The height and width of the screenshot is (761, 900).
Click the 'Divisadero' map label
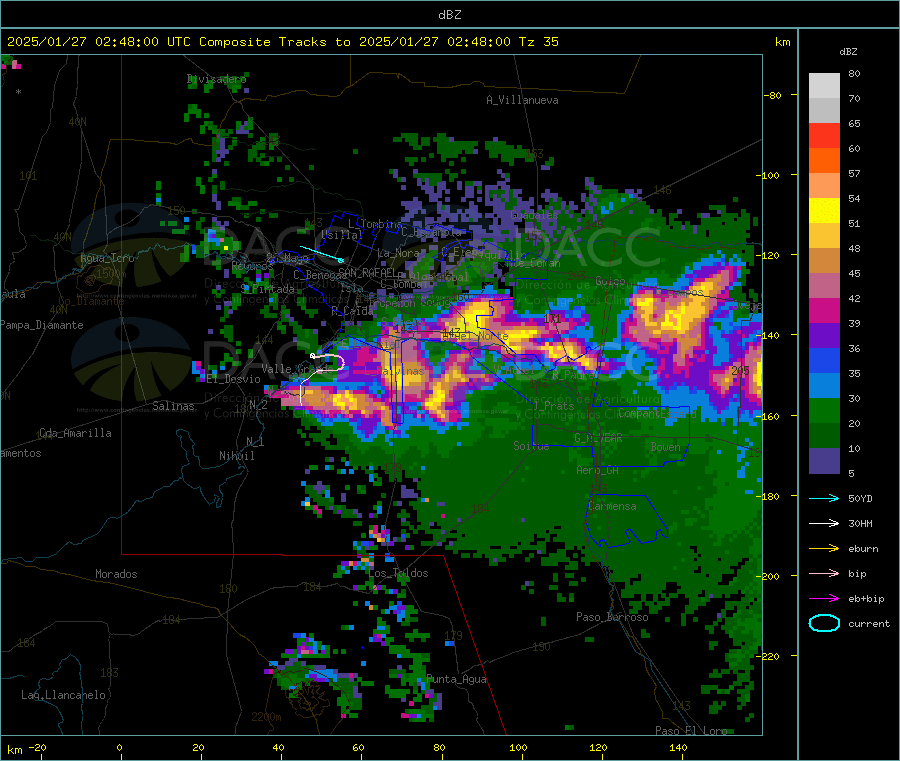tap(217, 79)
